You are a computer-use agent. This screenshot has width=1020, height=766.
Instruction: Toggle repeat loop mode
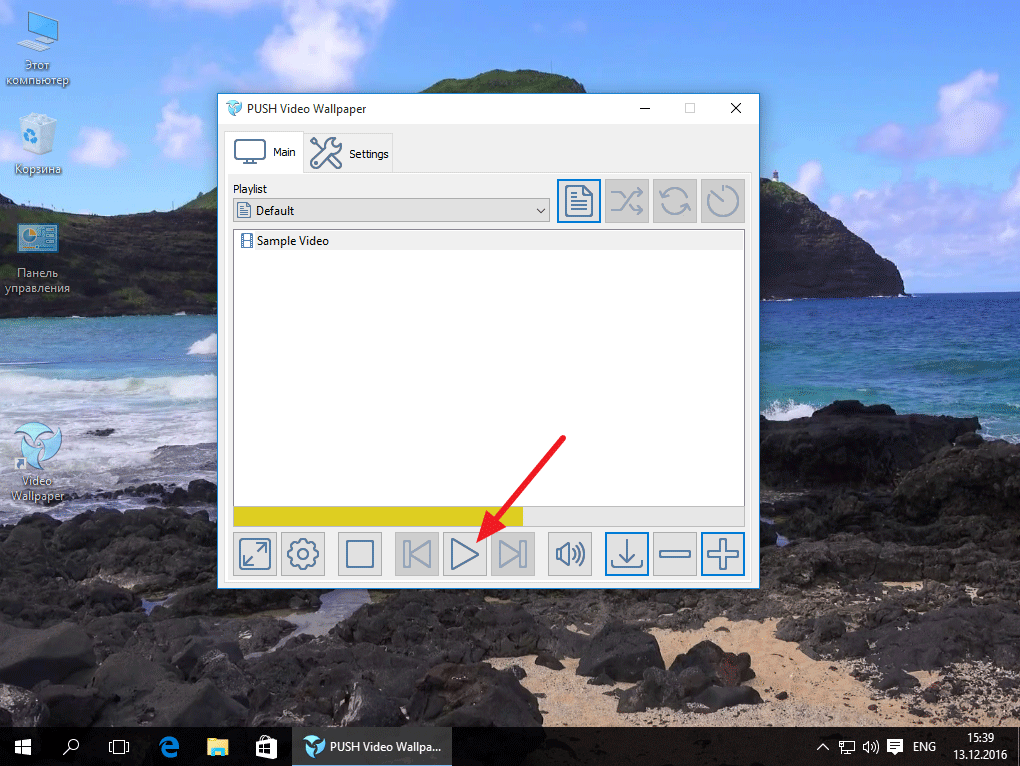tap(675, 201)
